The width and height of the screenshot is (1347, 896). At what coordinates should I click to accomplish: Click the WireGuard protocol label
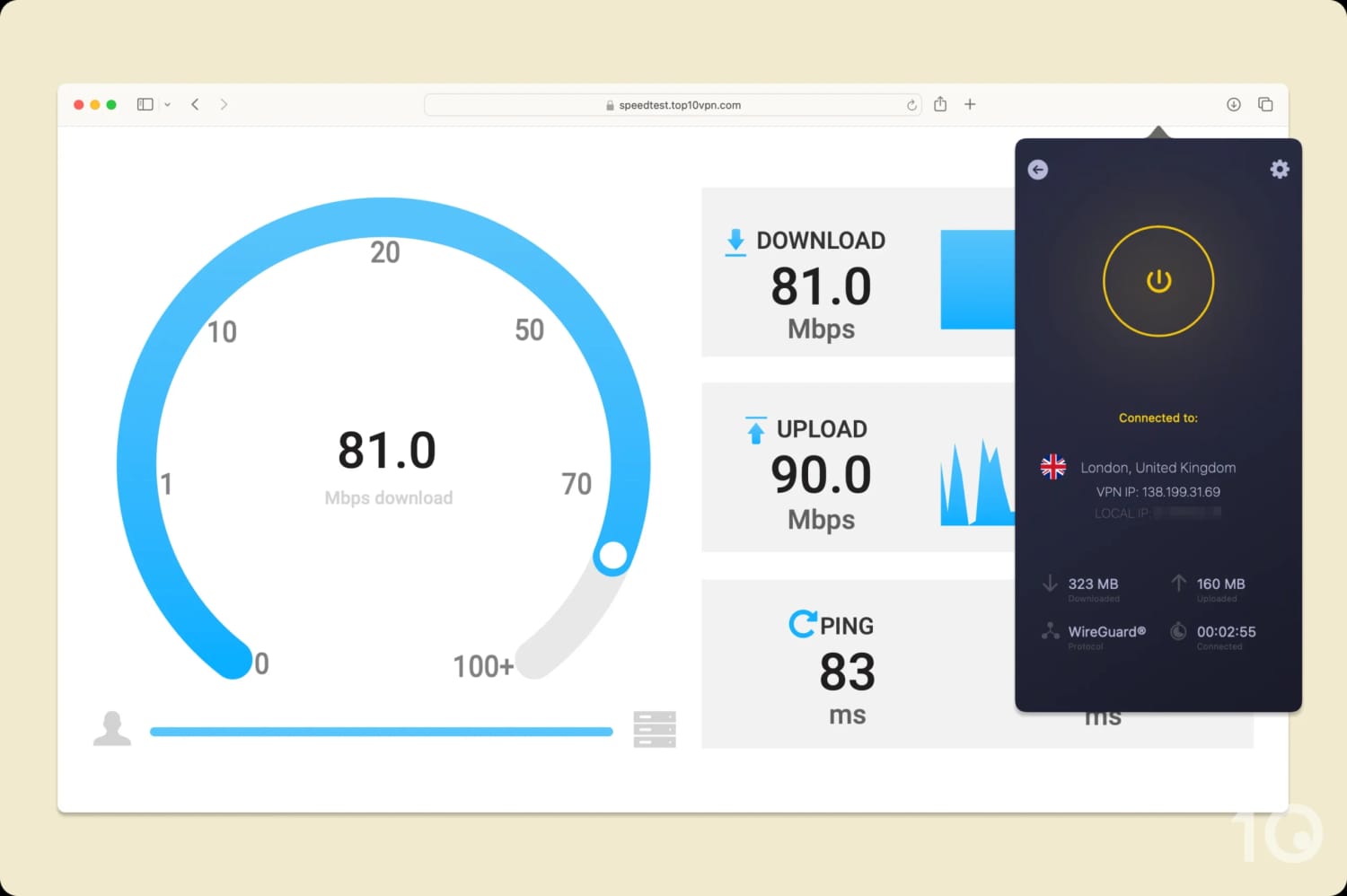pyautogui.click(x=1107, y=631)
